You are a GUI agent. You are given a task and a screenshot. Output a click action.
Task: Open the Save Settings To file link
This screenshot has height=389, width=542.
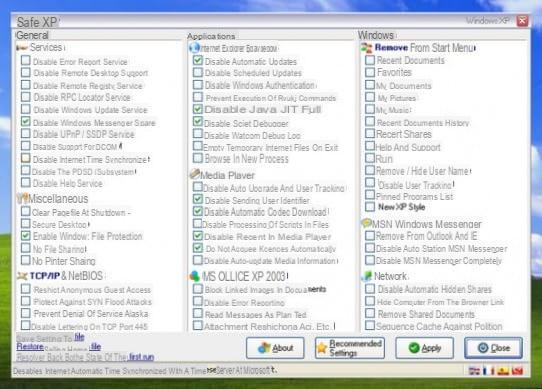[x=79, y=337]
